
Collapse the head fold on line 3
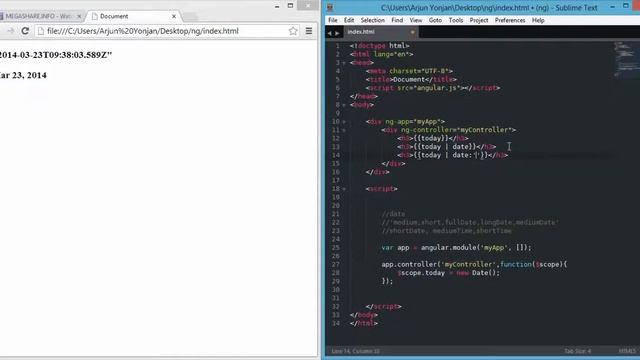pyautogui.click(x=344, y=63)
